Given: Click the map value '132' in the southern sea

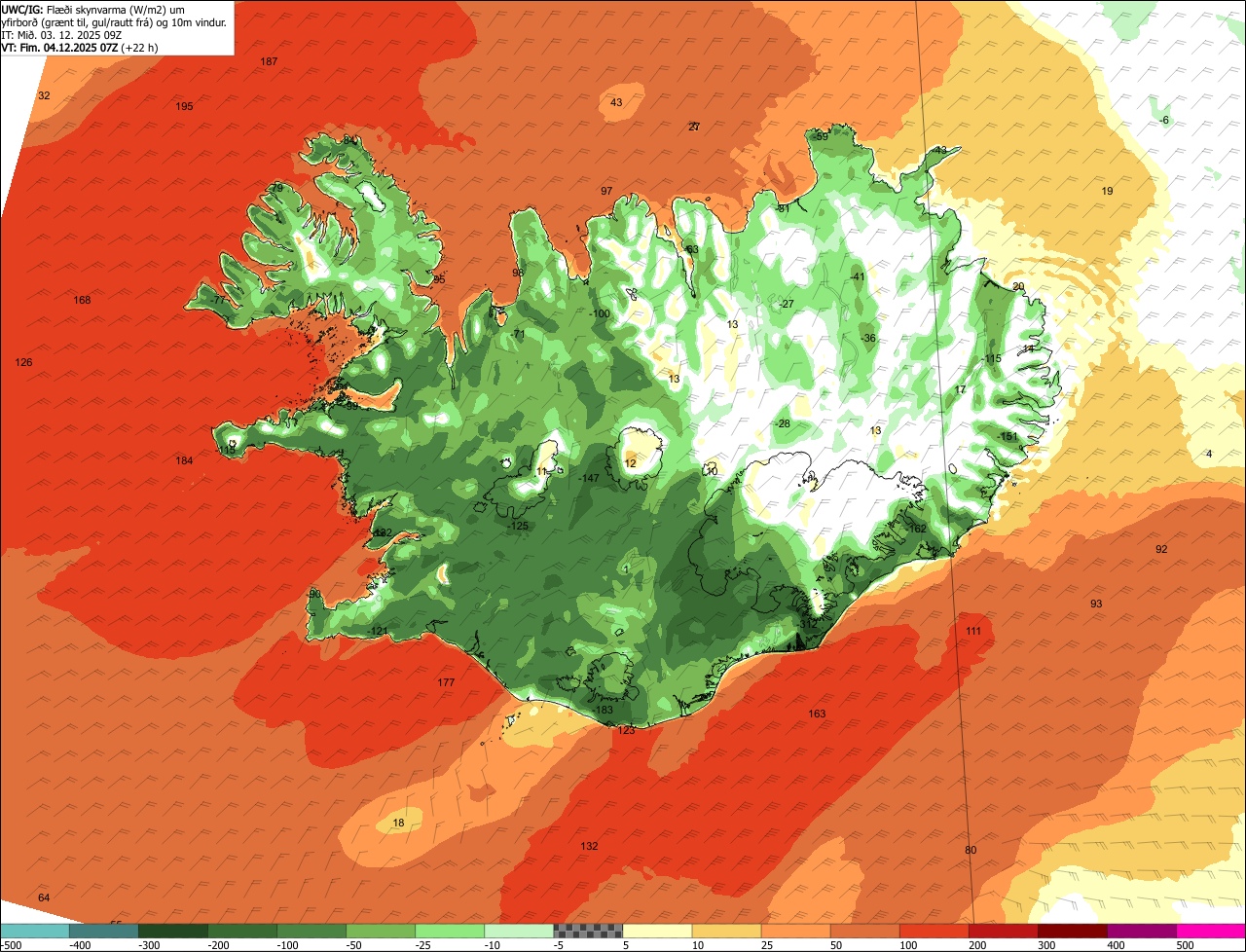Looking at the screenshot, I should [x=589, y=846].
